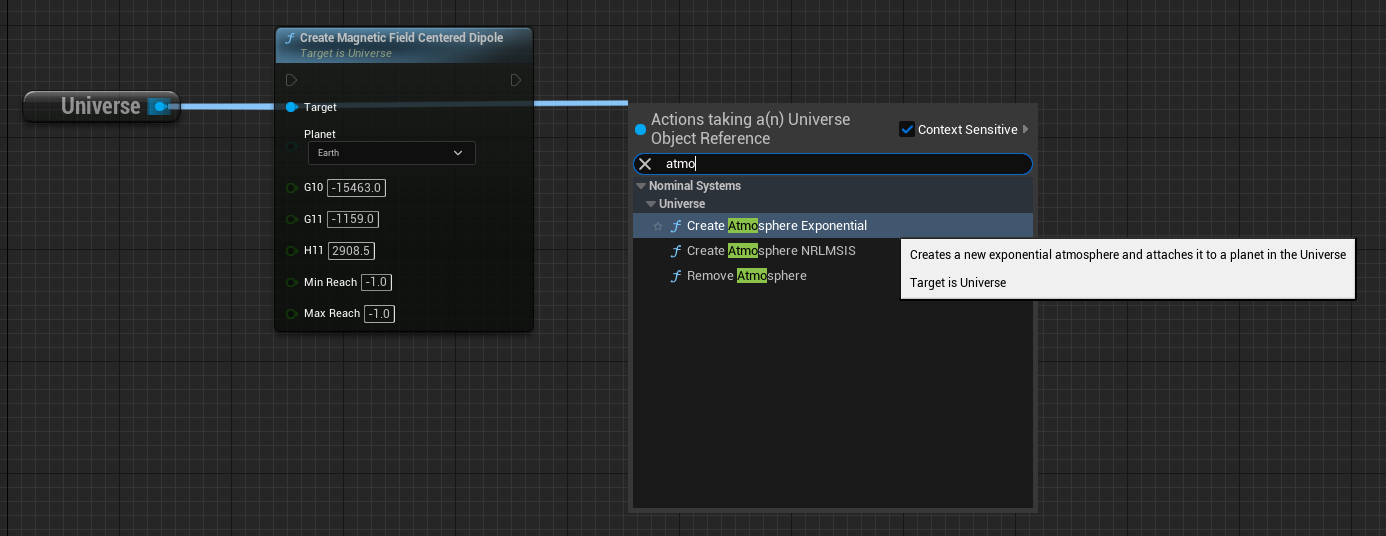Click the Target input pin
1386x536 pixels.
point(291,107)
